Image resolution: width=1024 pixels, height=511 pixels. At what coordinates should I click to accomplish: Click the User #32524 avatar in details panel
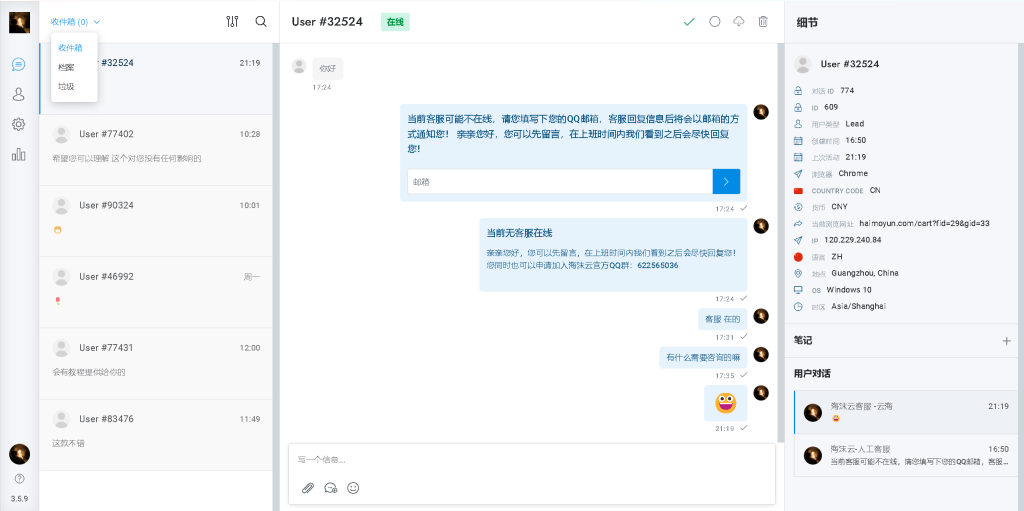pyautogui.click(x=803, y=64)
